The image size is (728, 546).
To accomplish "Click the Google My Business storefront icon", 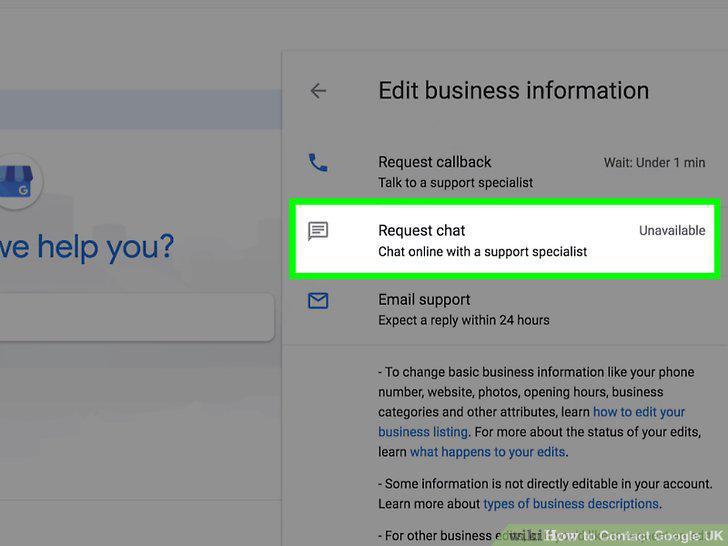I will (17, 182).
